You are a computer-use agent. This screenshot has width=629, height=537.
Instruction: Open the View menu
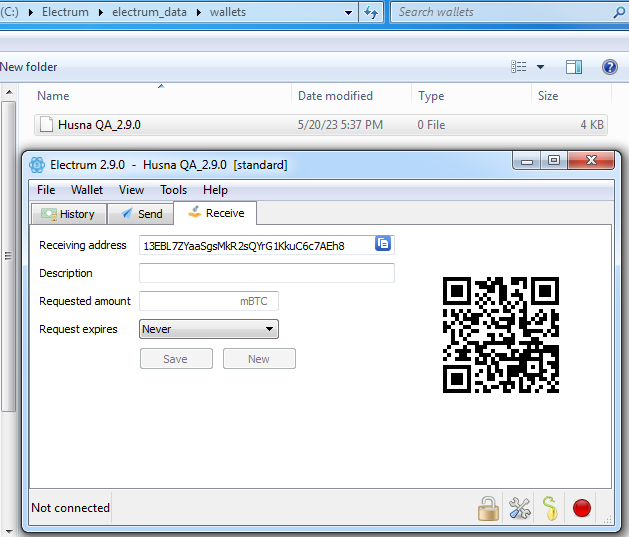[x=131, y=190]
